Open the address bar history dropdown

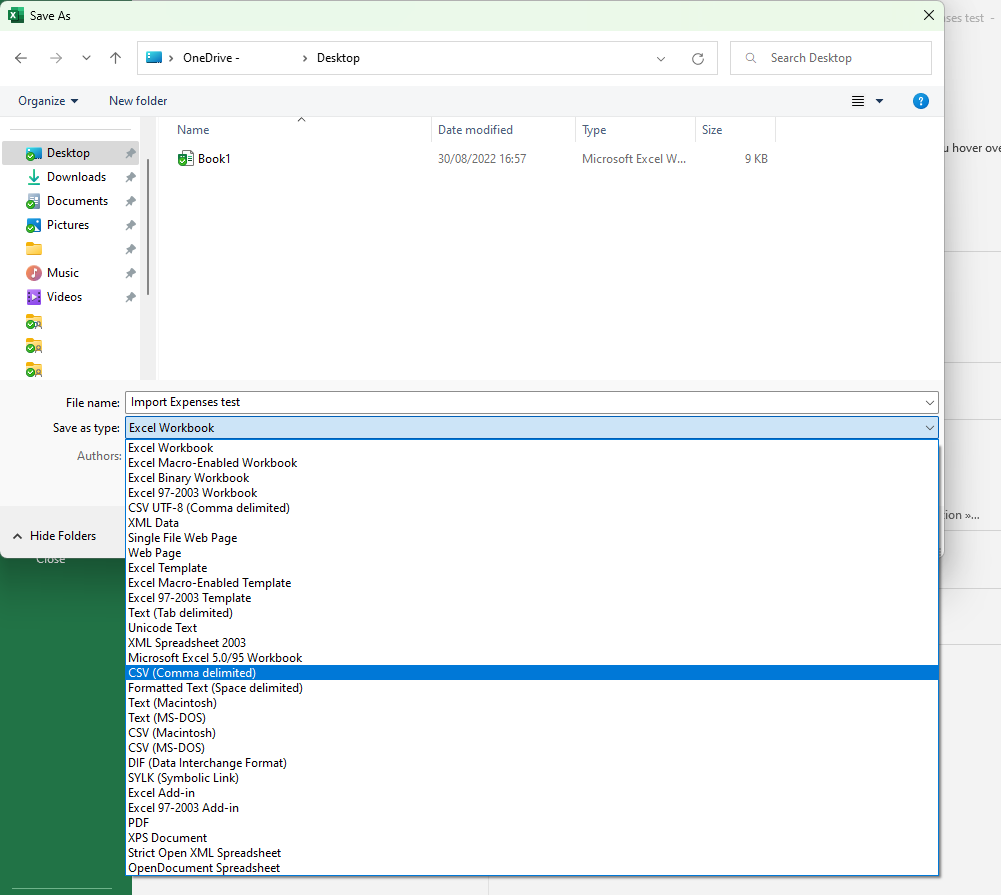661,58
